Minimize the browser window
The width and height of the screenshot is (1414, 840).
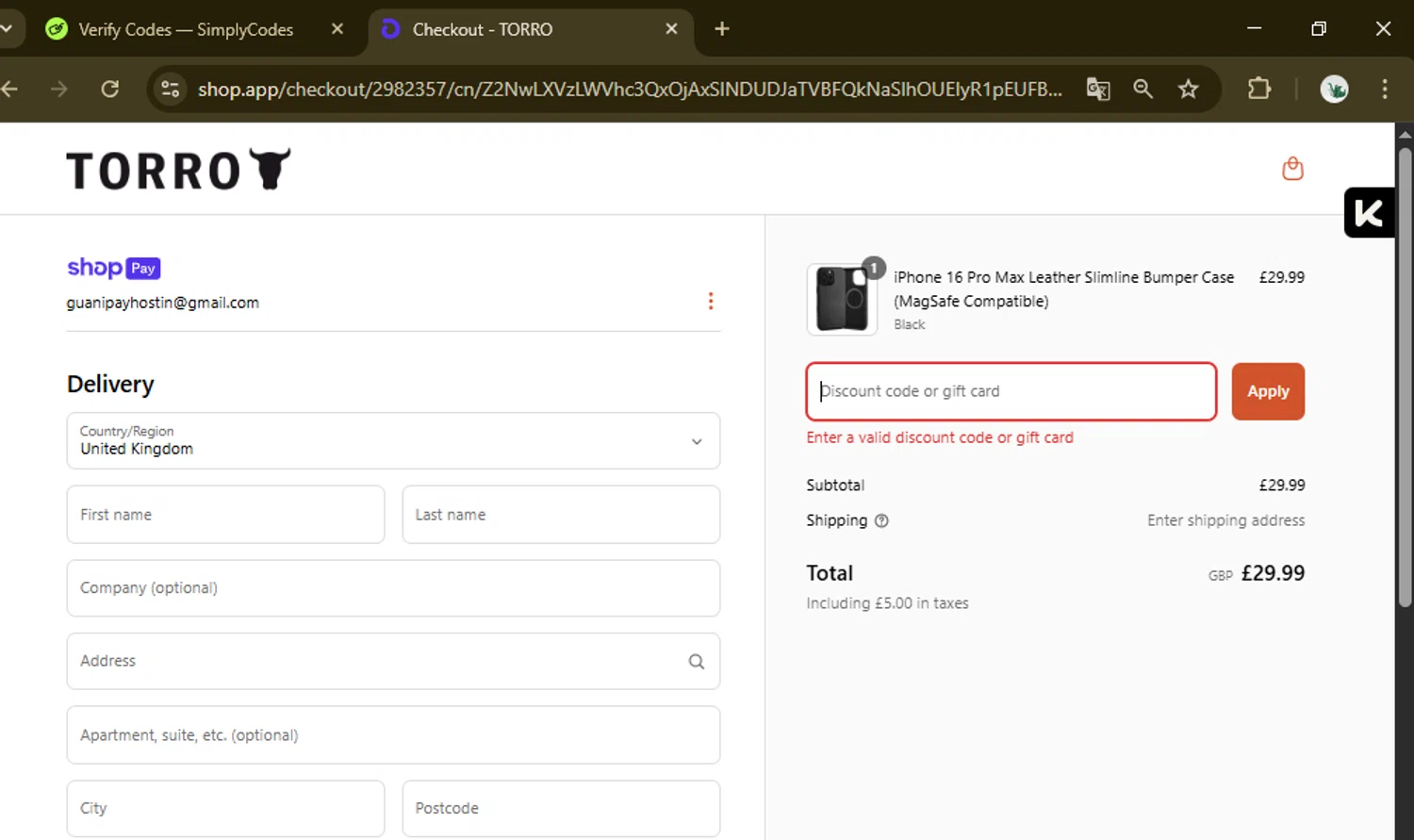click(x=1255, y=29)
